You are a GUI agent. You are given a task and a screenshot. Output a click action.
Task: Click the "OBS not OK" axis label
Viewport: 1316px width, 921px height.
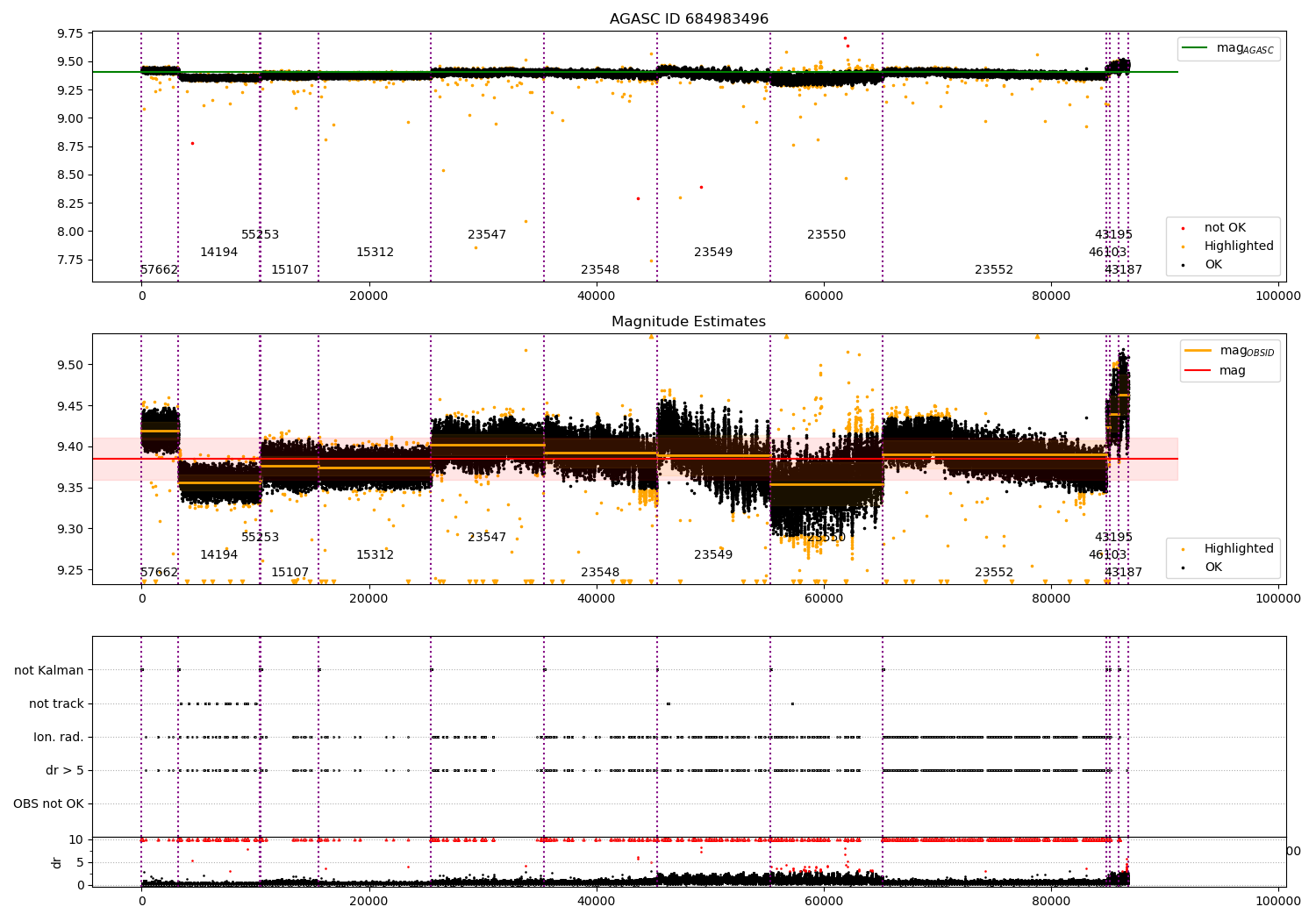click(48, 804)
